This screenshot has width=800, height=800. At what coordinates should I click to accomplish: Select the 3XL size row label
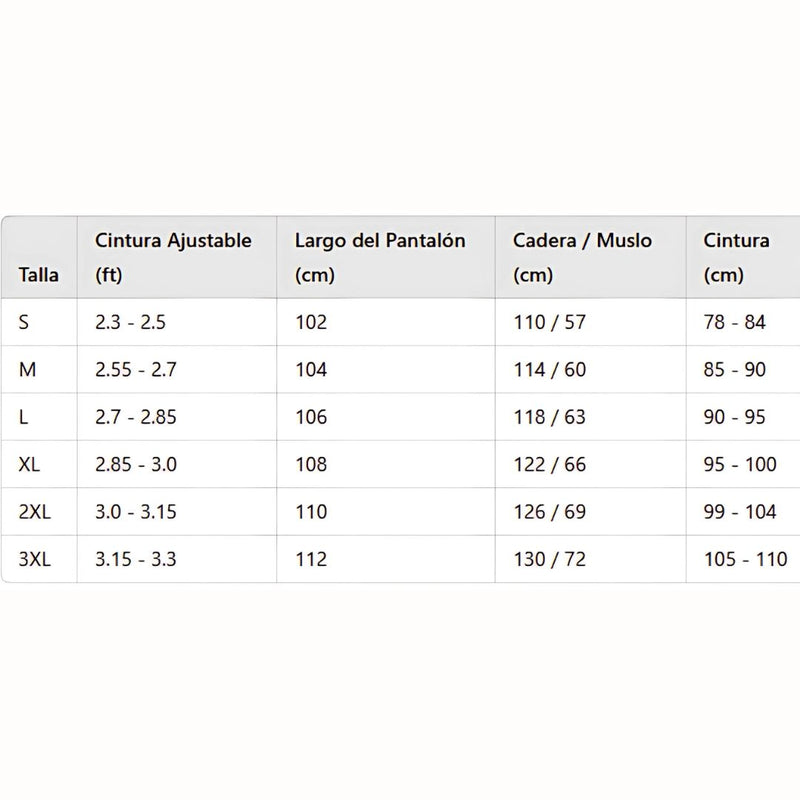pyautogui.click(x=35, y=560)
